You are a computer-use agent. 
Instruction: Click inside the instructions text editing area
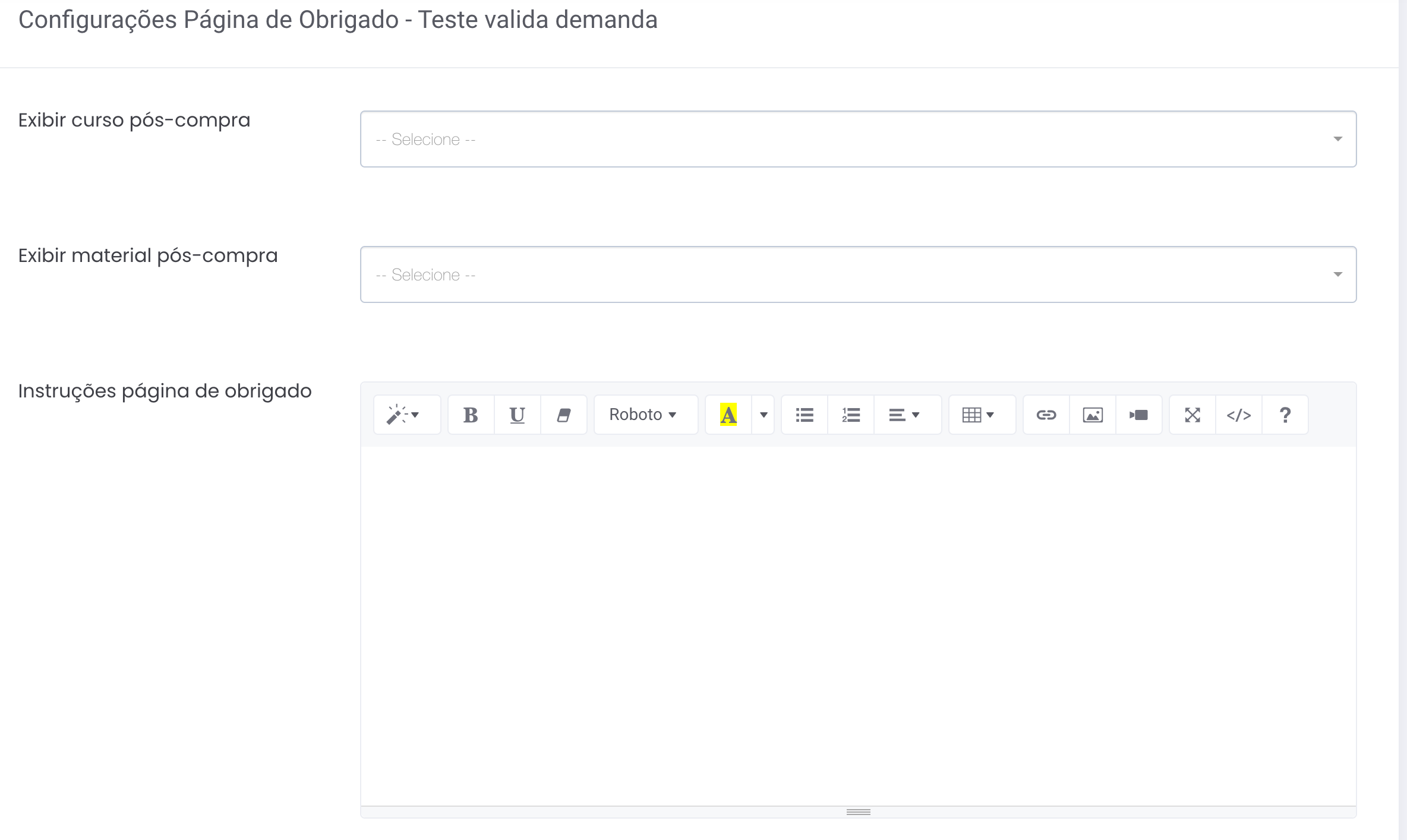point(857,624)
